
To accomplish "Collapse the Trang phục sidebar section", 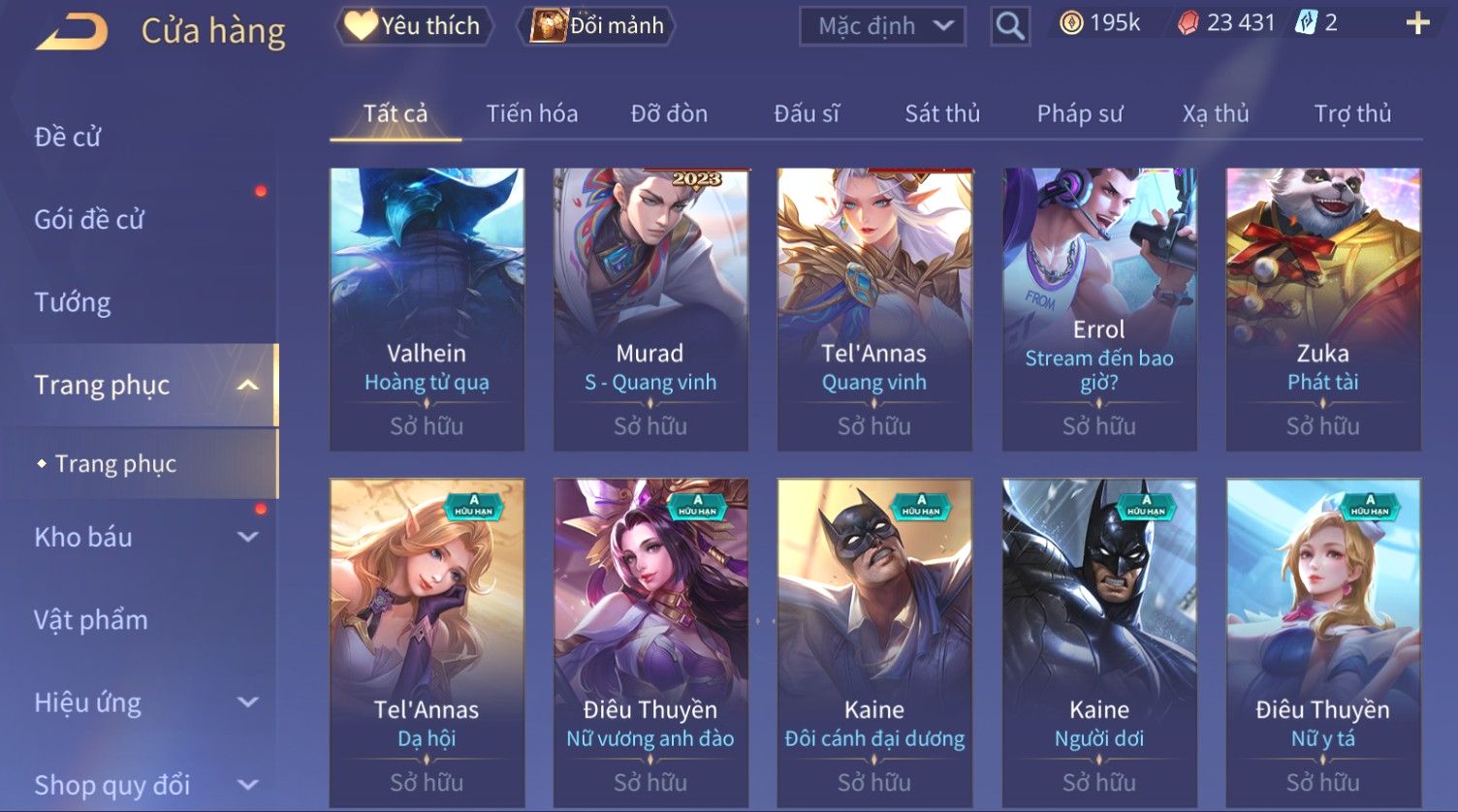I will click(x=248, y=386).
